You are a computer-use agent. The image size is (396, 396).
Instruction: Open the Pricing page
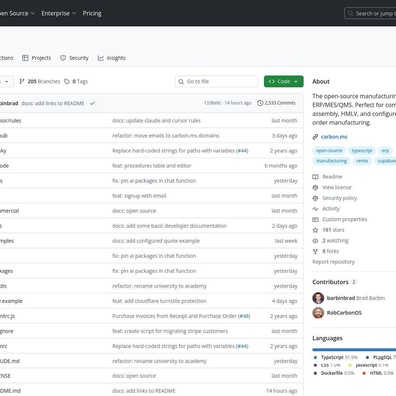tap(92, 13)
